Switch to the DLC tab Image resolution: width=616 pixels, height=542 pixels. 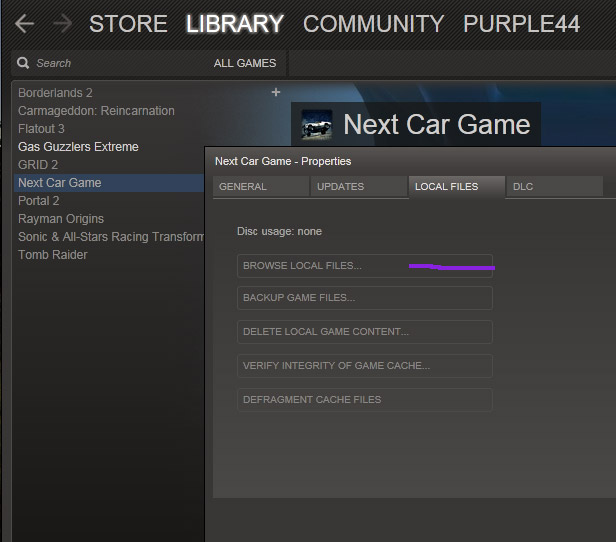coord(554,187)
